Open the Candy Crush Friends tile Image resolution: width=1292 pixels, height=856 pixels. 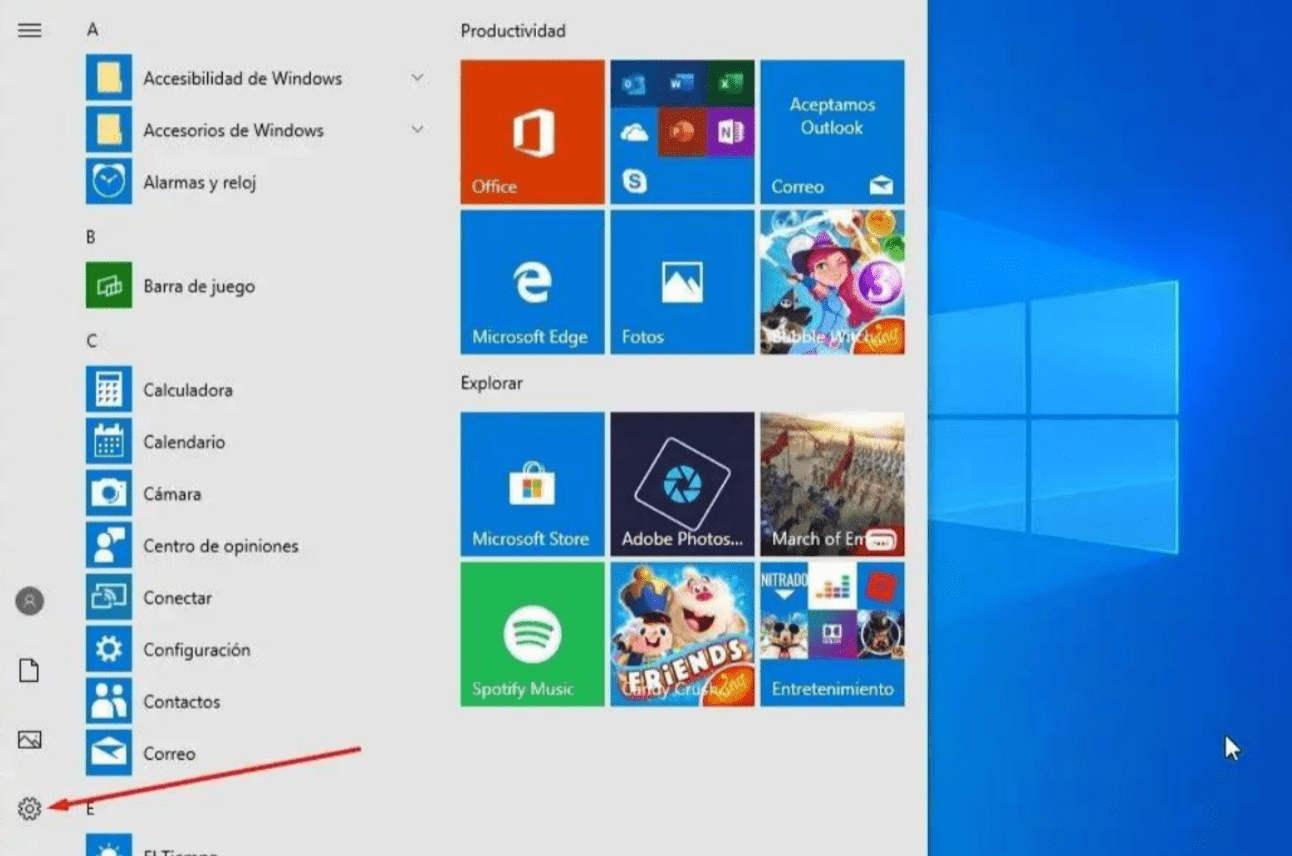(x=682, y=634)
